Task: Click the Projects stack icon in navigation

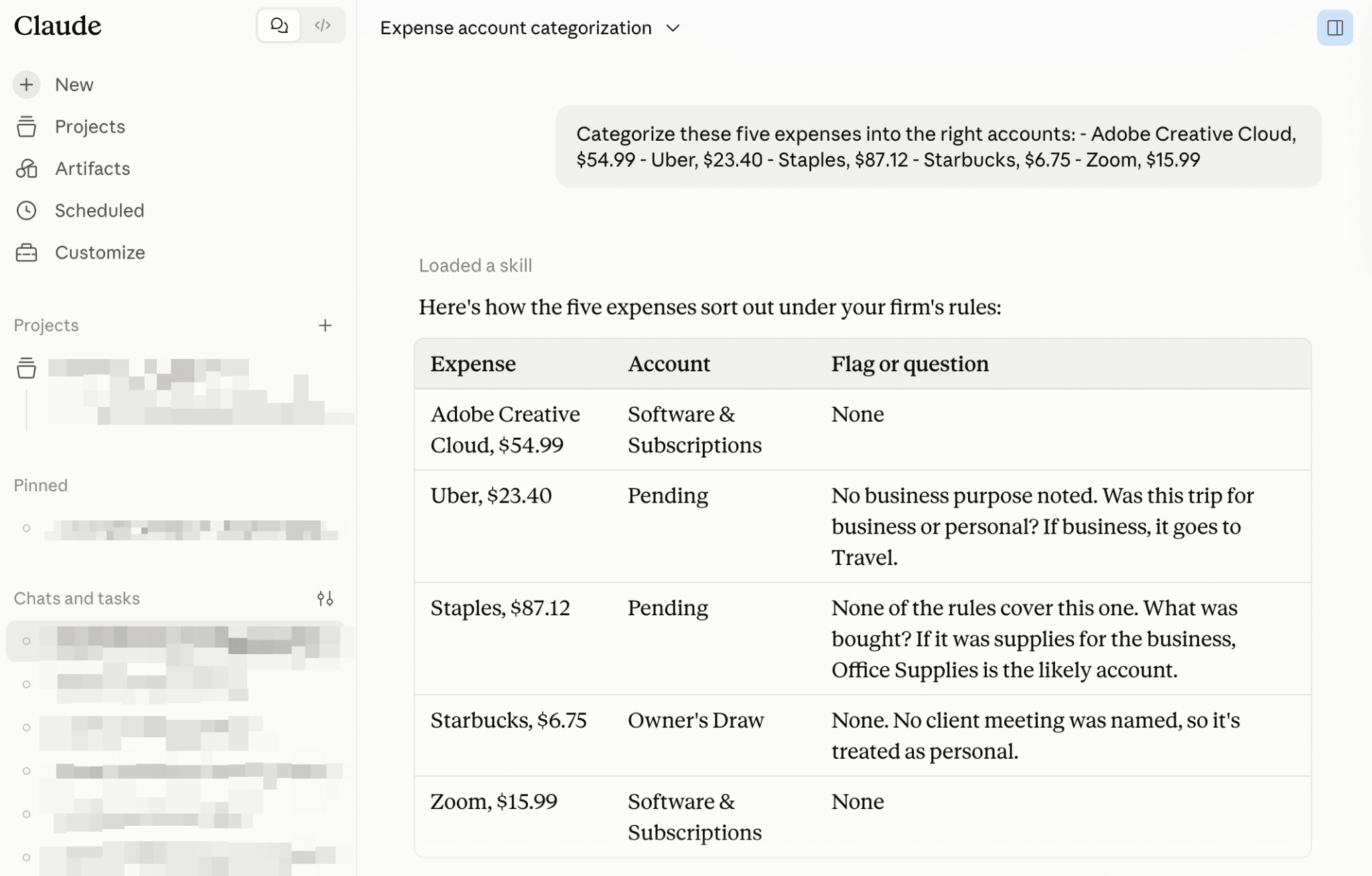Action: click(x=26, y=127)
